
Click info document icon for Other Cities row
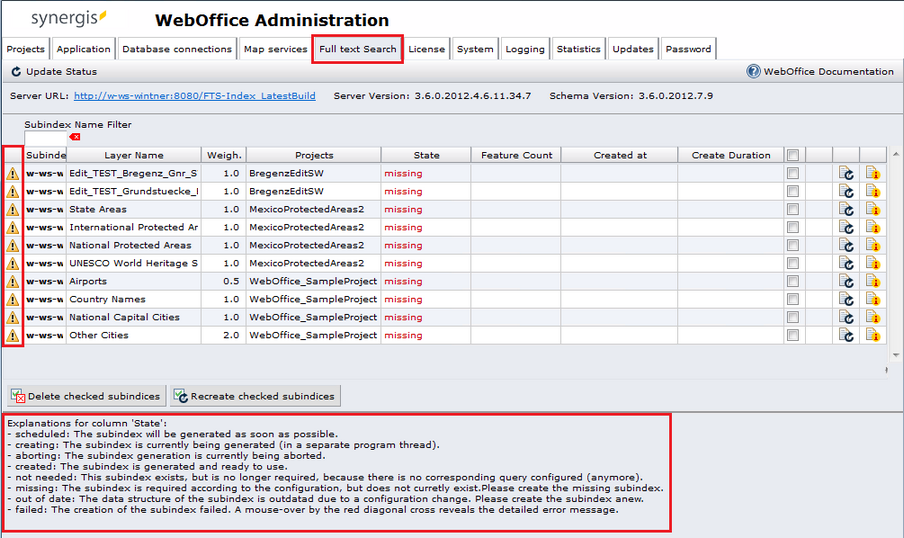click(x=872, y=335)
